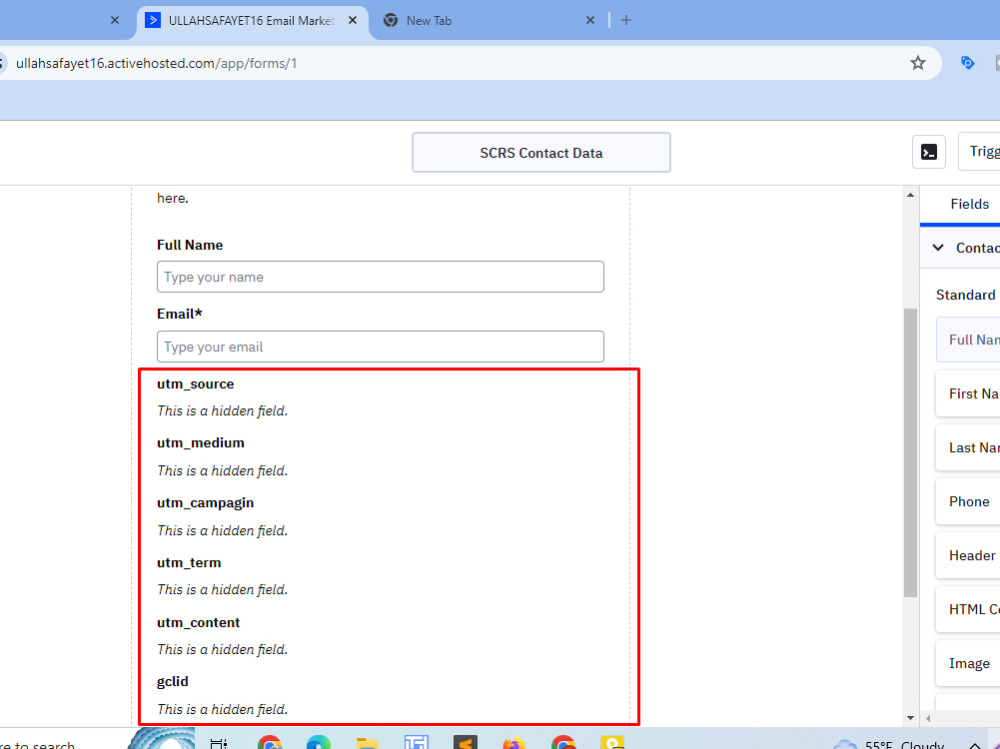Open Firefox from the taskbar
This screenshot has width=1000, height=749.
[x=514, y=743]
